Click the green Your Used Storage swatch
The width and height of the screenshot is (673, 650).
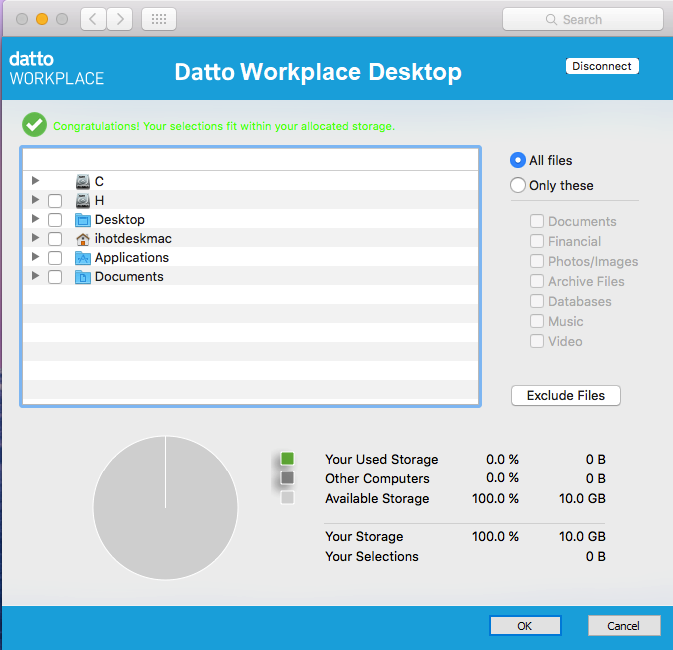pyautogui.click(x=287, y=459)
